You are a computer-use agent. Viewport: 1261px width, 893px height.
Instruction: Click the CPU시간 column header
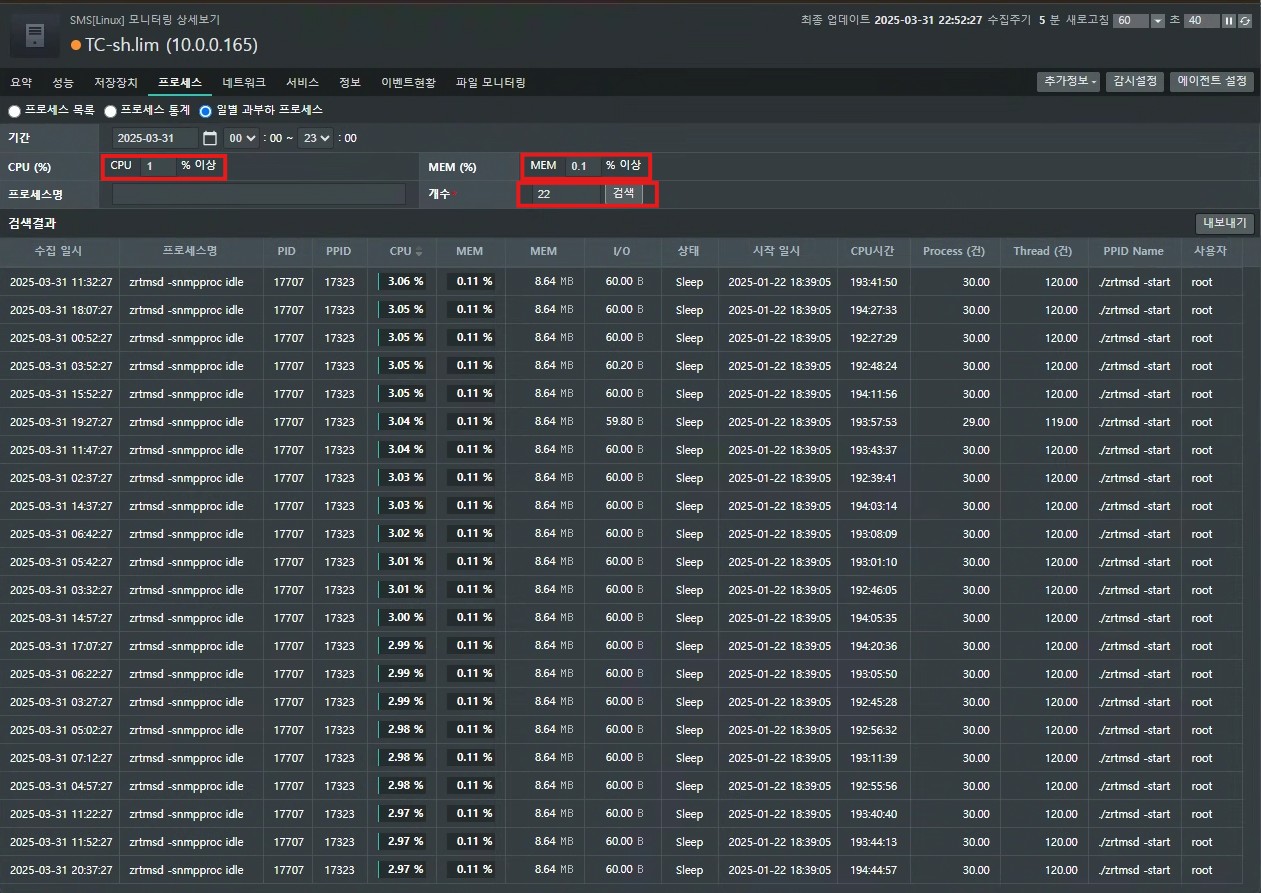tap(872, 251)
